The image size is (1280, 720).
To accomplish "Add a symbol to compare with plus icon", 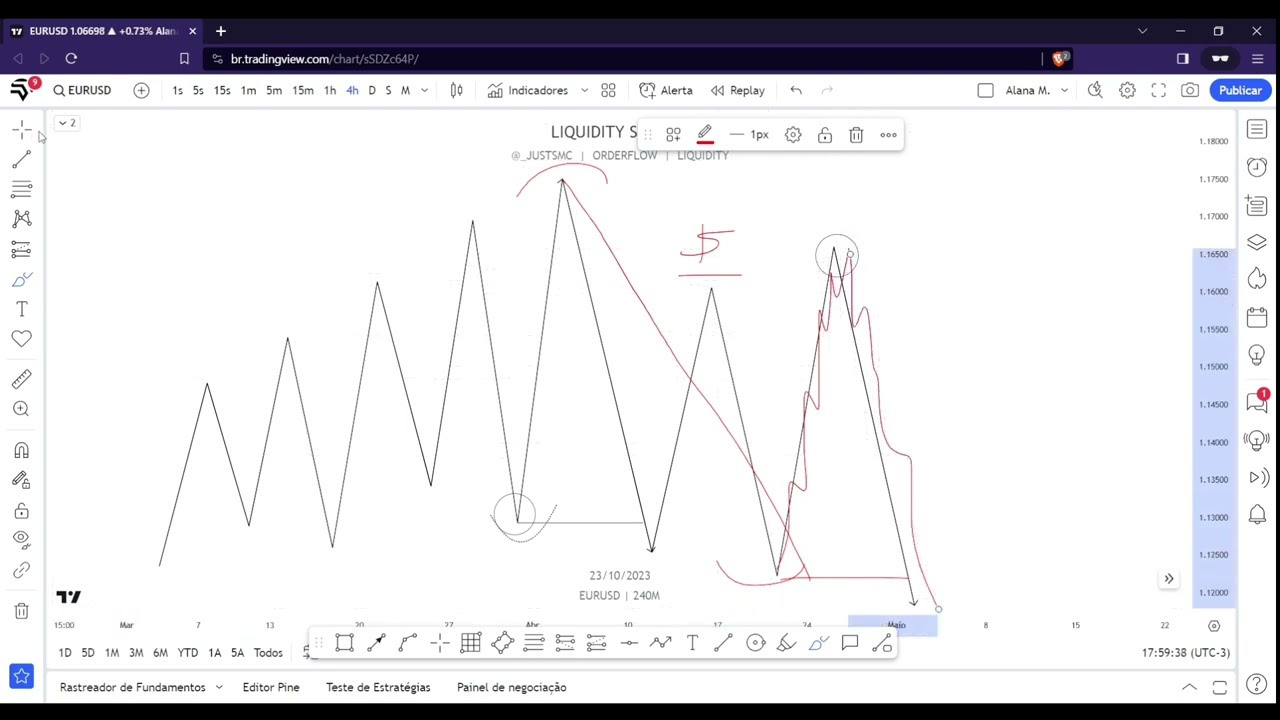I will tap(141, 90).
